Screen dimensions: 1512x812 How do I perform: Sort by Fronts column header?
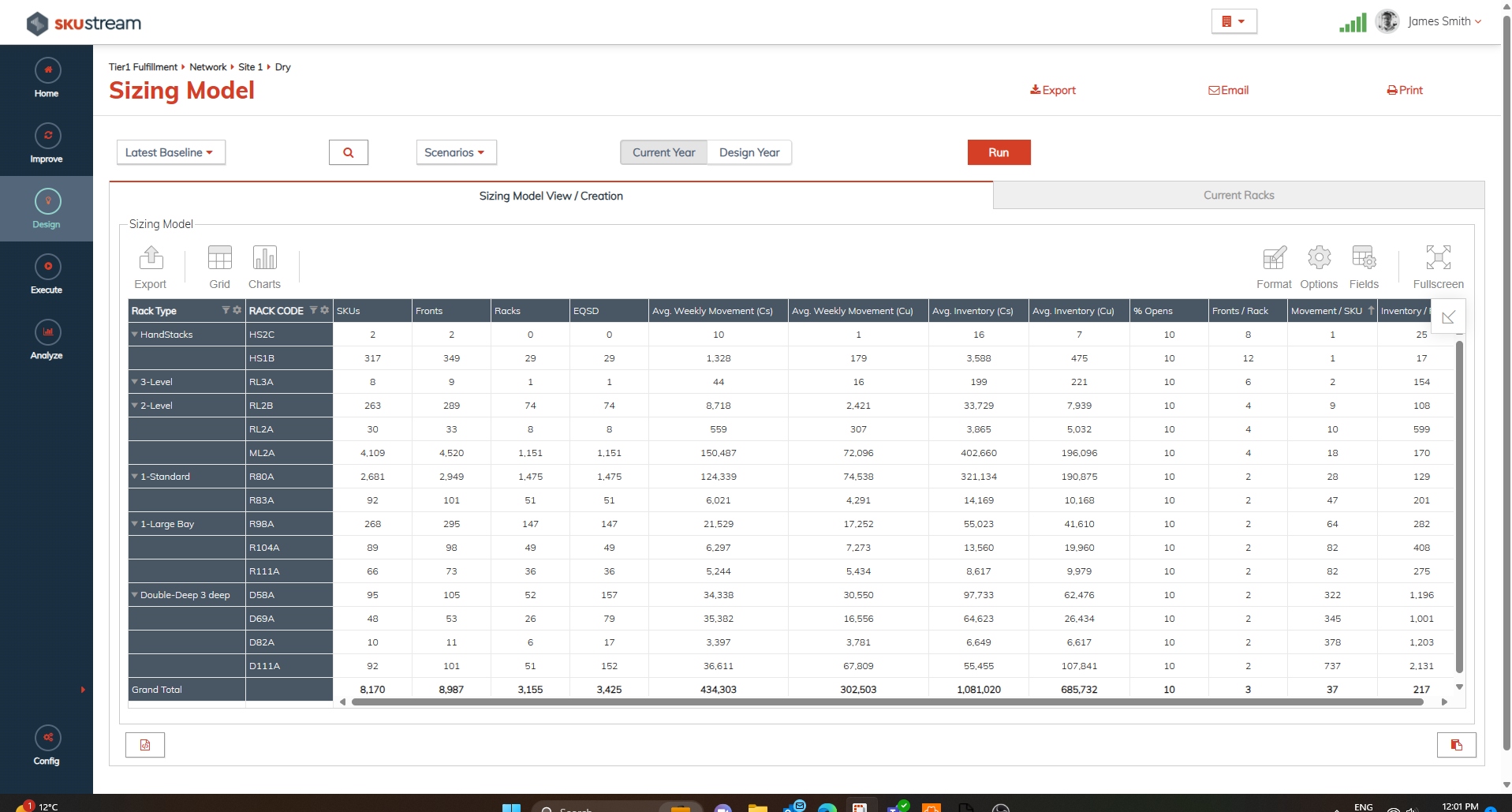[451, 311]
